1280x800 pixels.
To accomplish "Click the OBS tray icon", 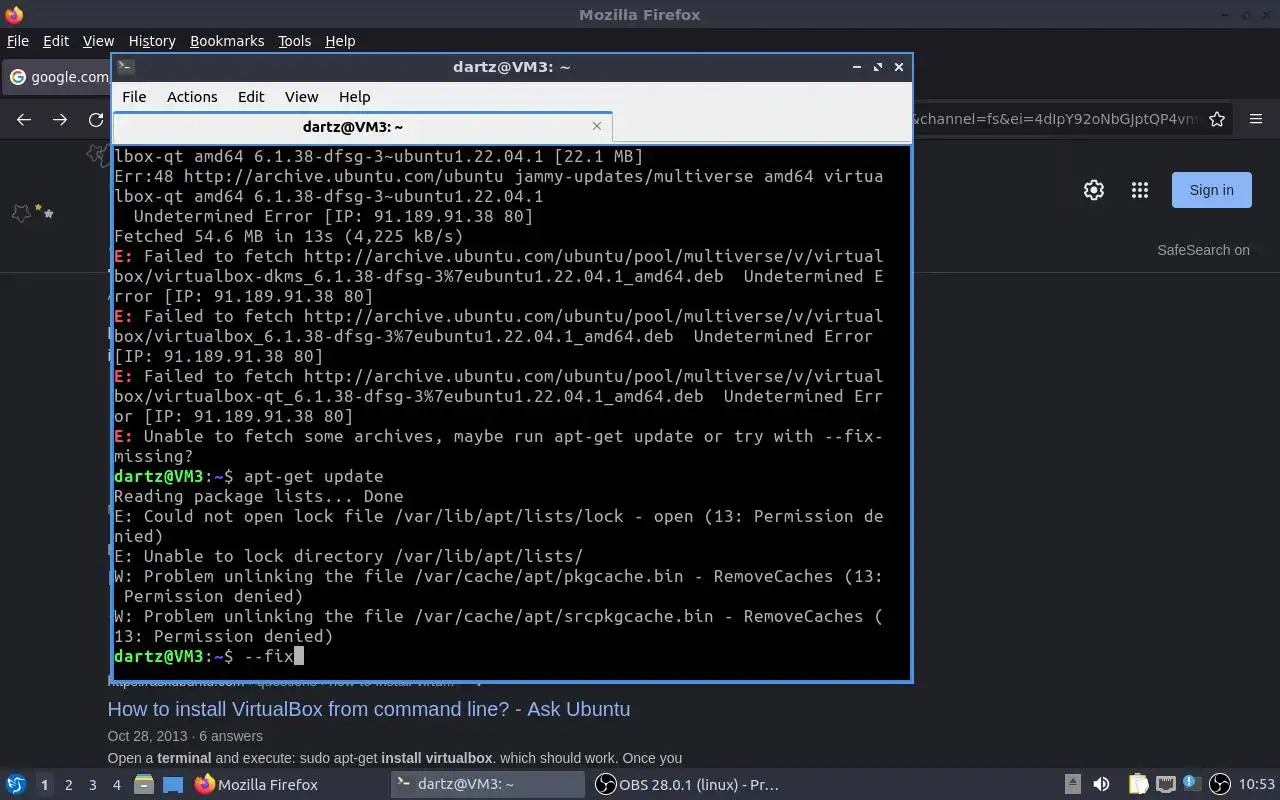I will click(1220, 785).
